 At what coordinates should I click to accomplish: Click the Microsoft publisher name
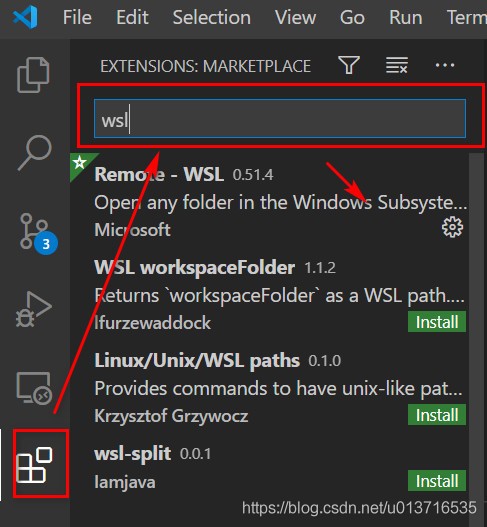coord(132,230)
